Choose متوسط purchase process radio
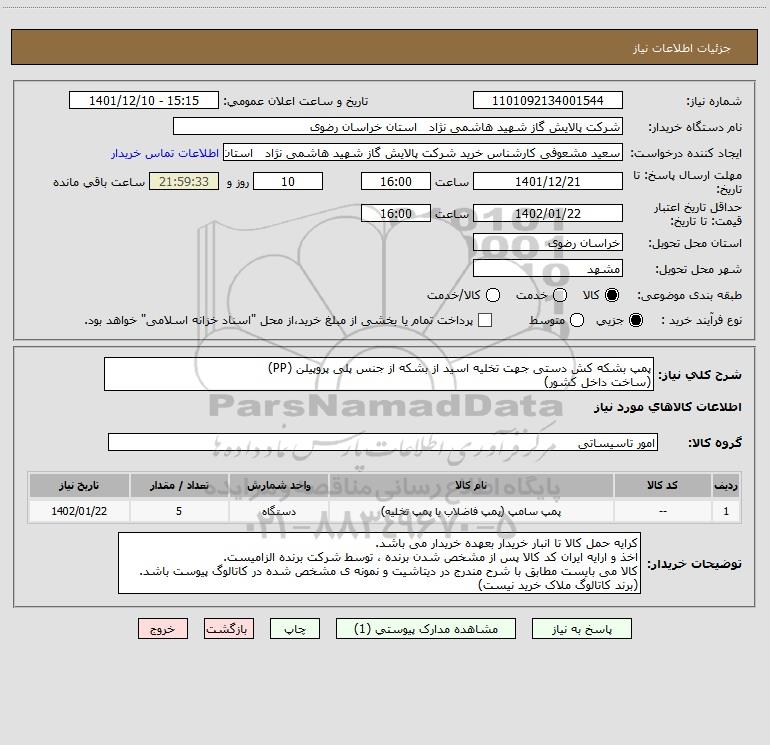The width and height of the screenshot is (770, 745). pyautogui.click(x=577, y=320)
